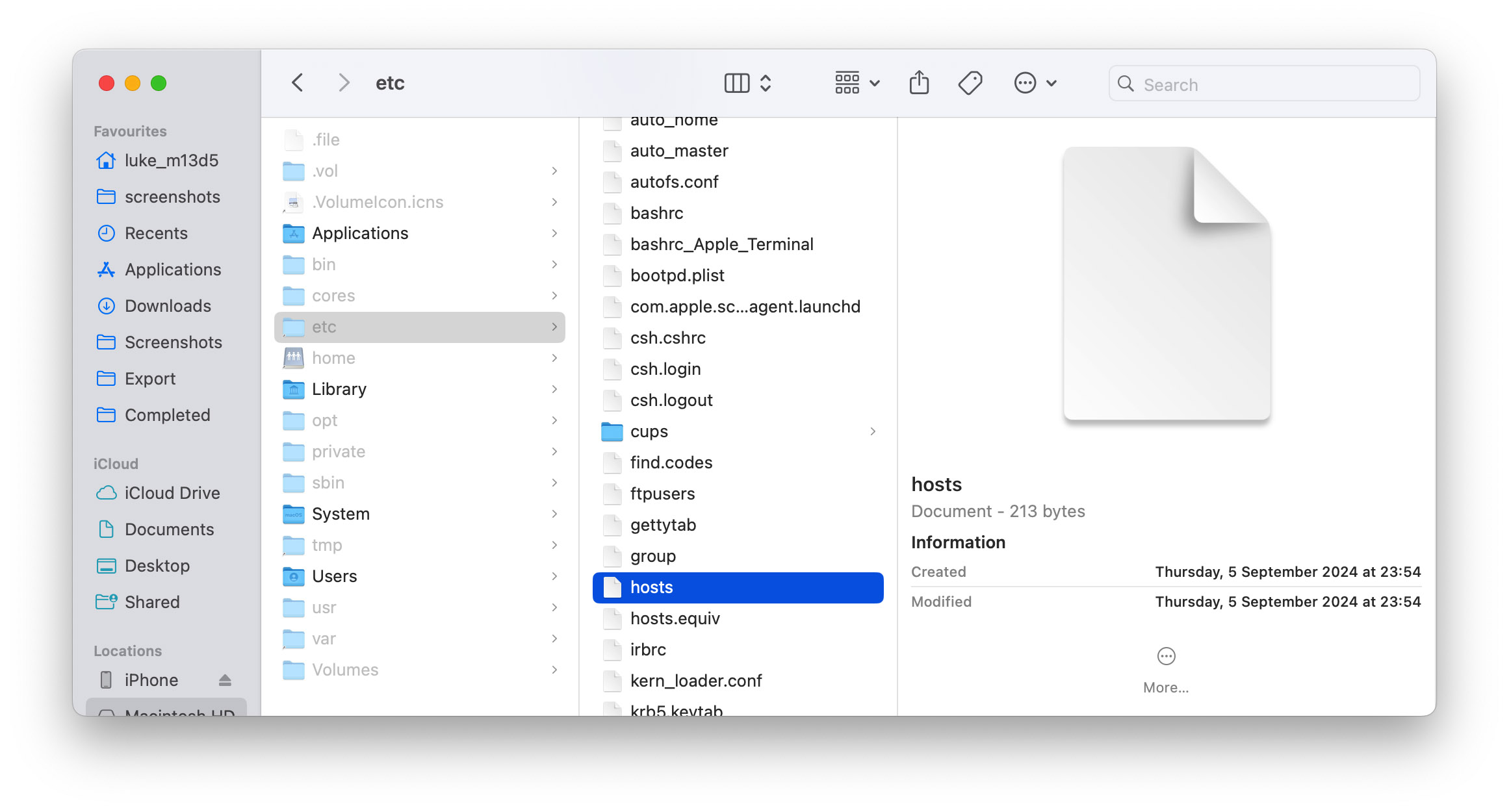
Task: Select the Recents sidebar item
Action: click(x=156, y=232)
